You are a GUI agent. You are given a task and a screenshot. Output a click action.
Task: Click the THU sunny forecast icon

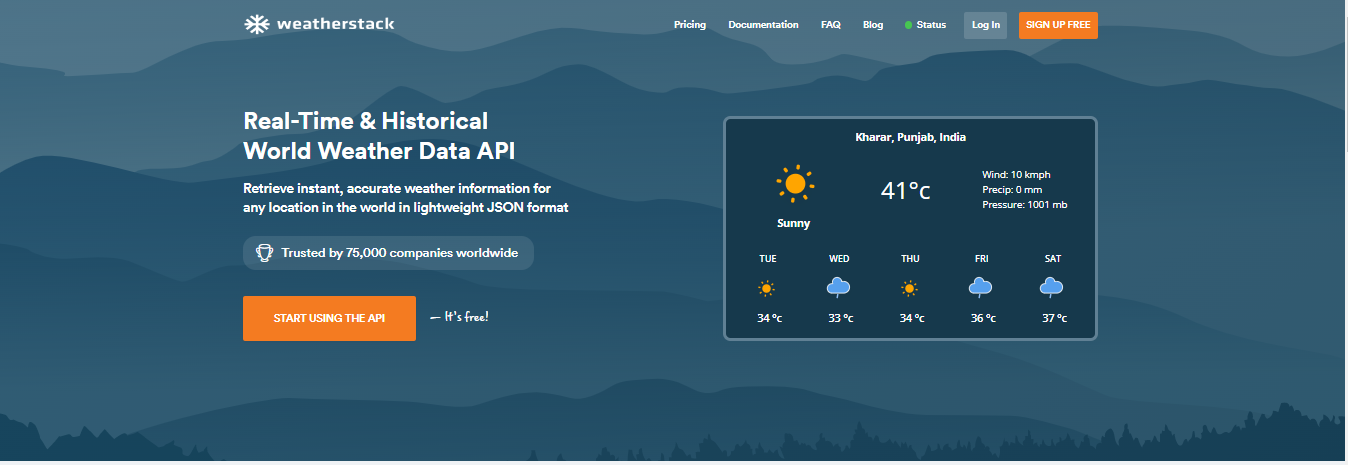(910, 289)
